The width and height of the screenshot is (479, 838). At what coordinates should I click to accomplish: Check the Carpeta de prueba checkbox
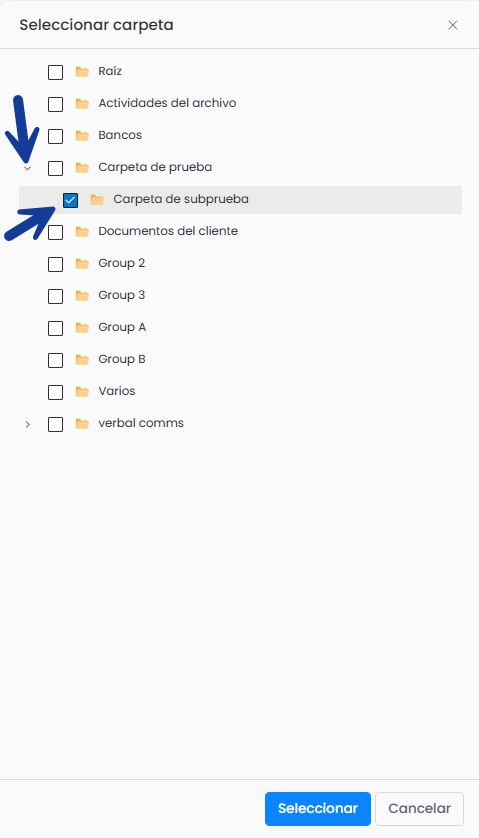[56, 168]
